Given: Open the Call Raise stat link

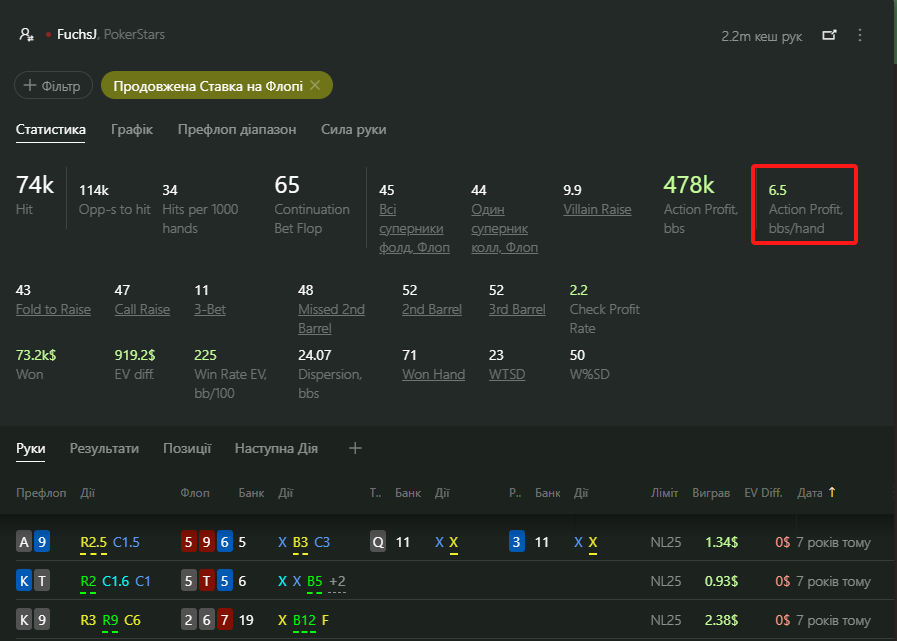Looking at the screenshot, I should click(x=142, y=310).
